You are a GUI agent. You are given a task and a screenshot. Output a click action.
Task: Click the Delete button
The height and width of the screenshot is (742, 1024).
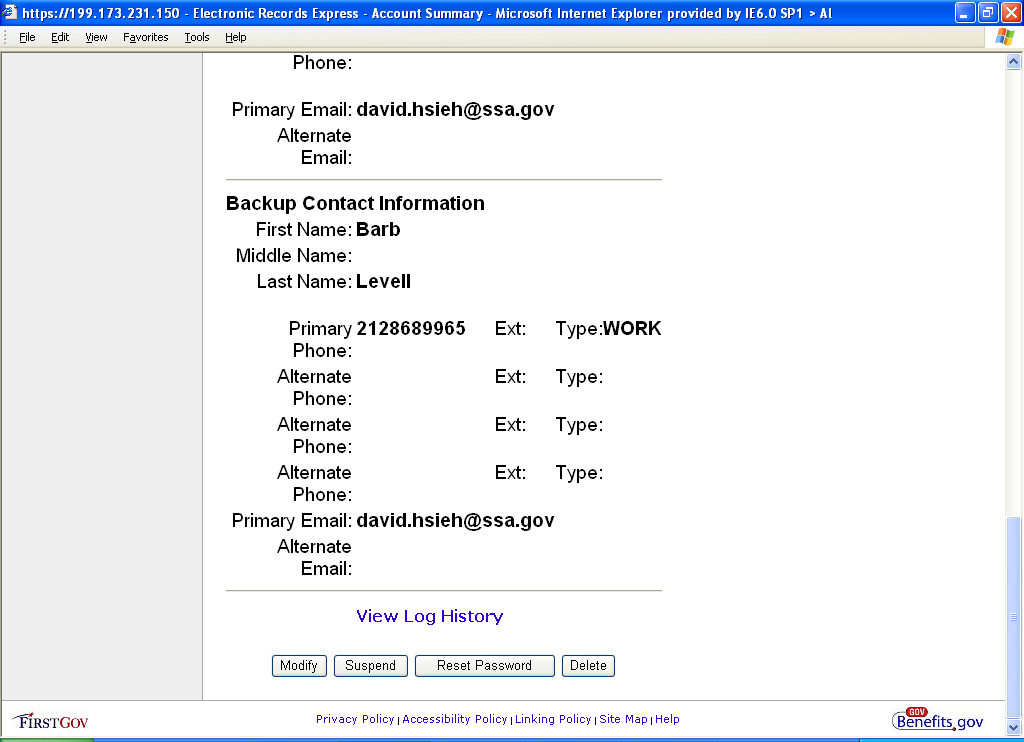point(588,666)
